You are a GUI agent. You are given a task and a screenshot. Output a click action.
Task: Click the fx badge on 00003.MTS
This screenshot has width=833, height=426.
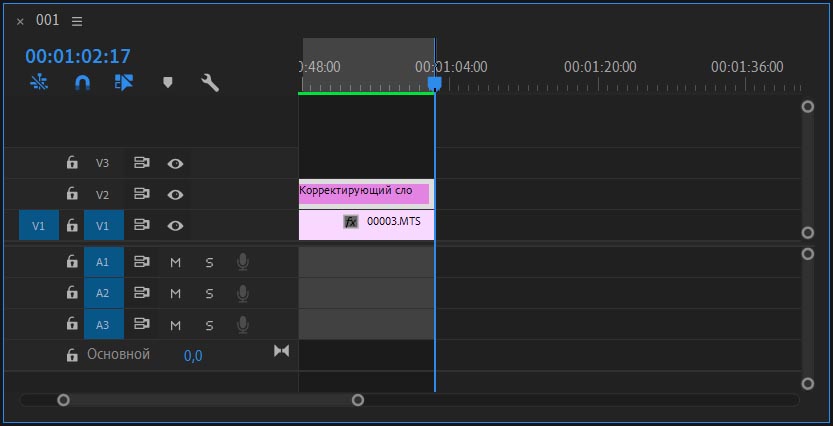[x=351, y=222]
